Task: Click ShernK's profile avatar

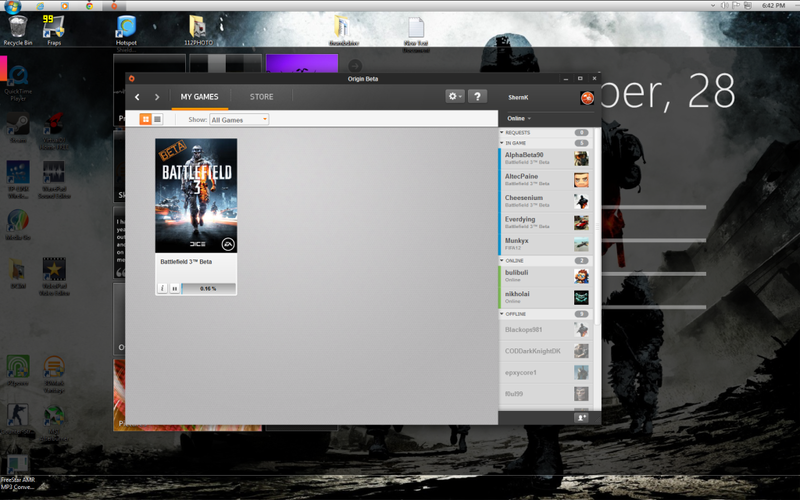Action: 587,97
